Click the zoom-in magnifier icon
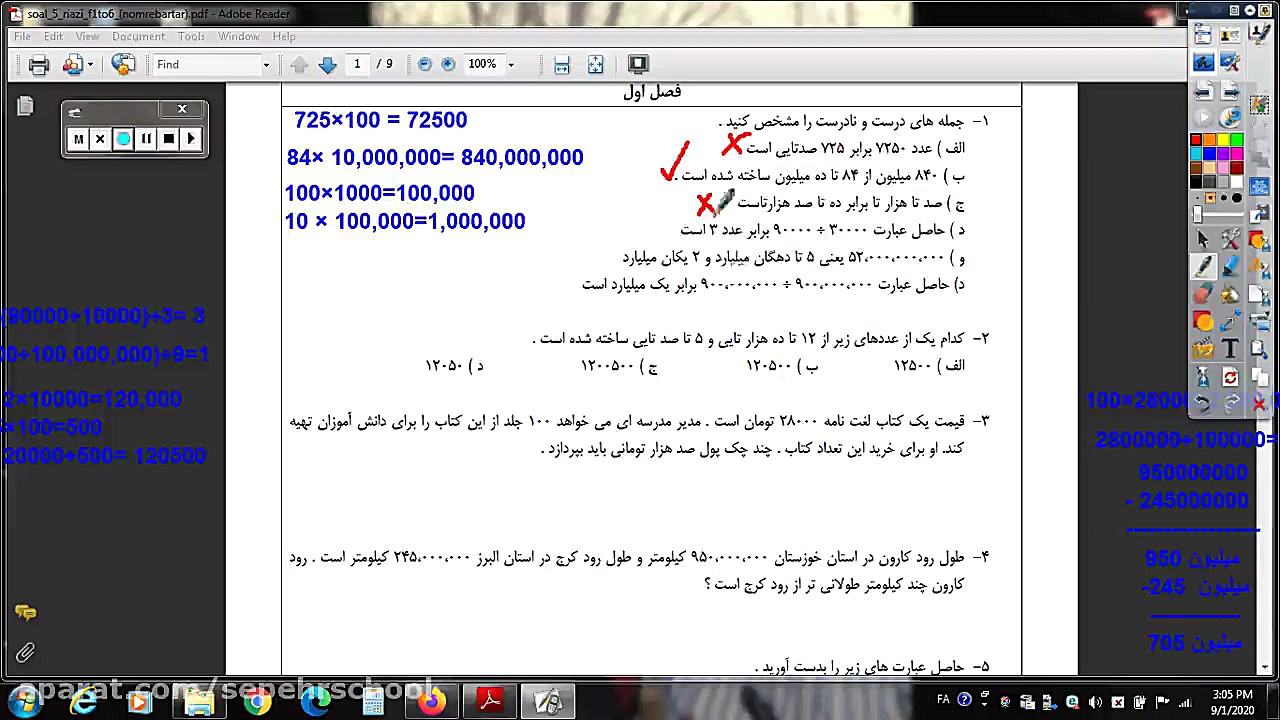 pos(448,64)
